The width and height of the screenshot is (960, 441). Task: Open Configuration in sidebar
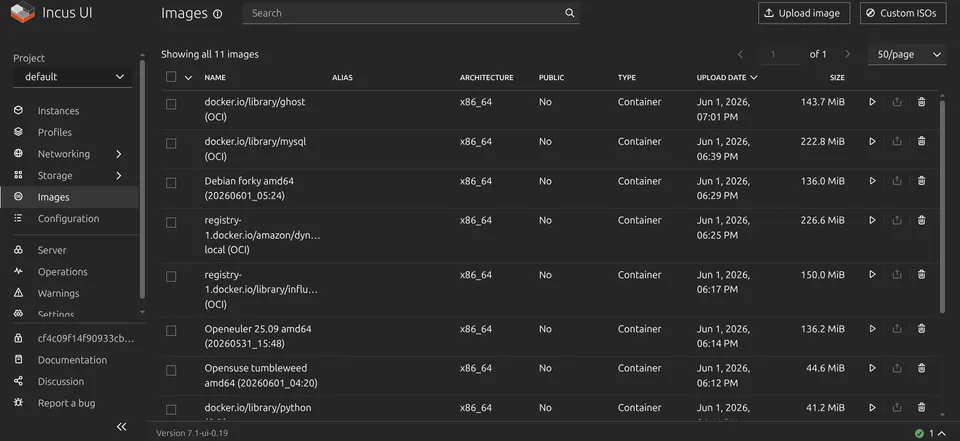(x=70, y=219)
